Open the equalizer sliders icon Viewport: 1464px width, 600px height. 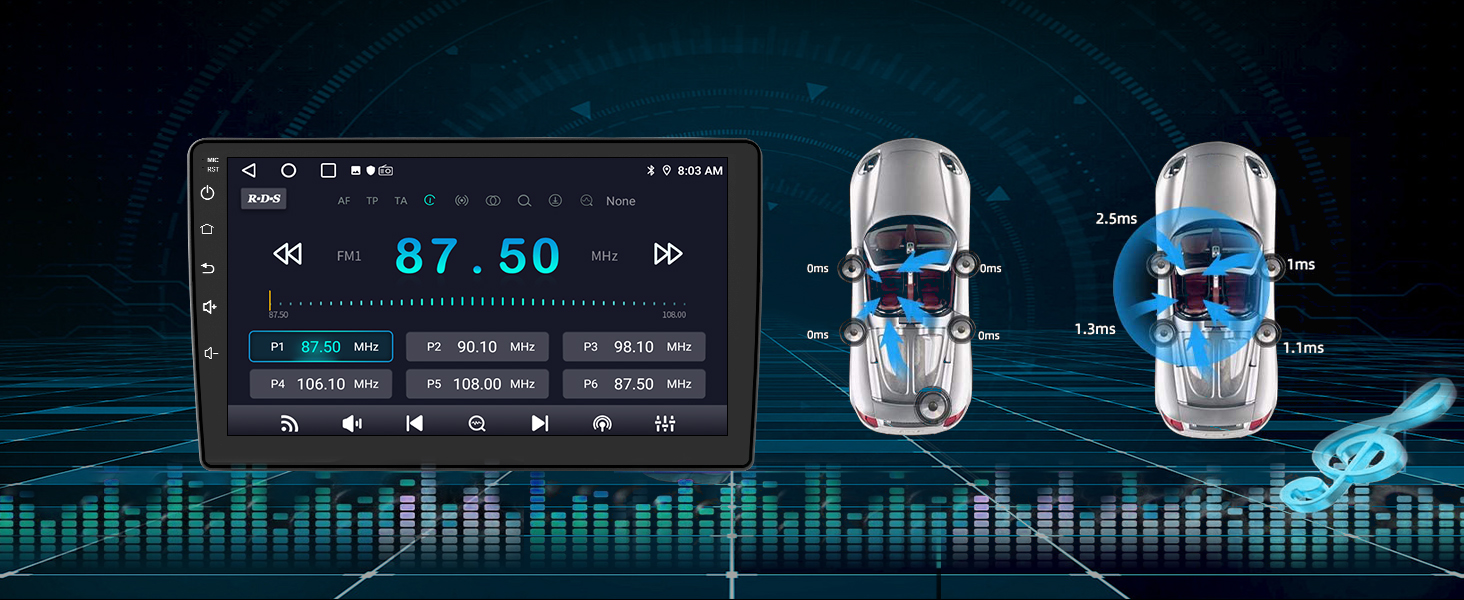664,423
